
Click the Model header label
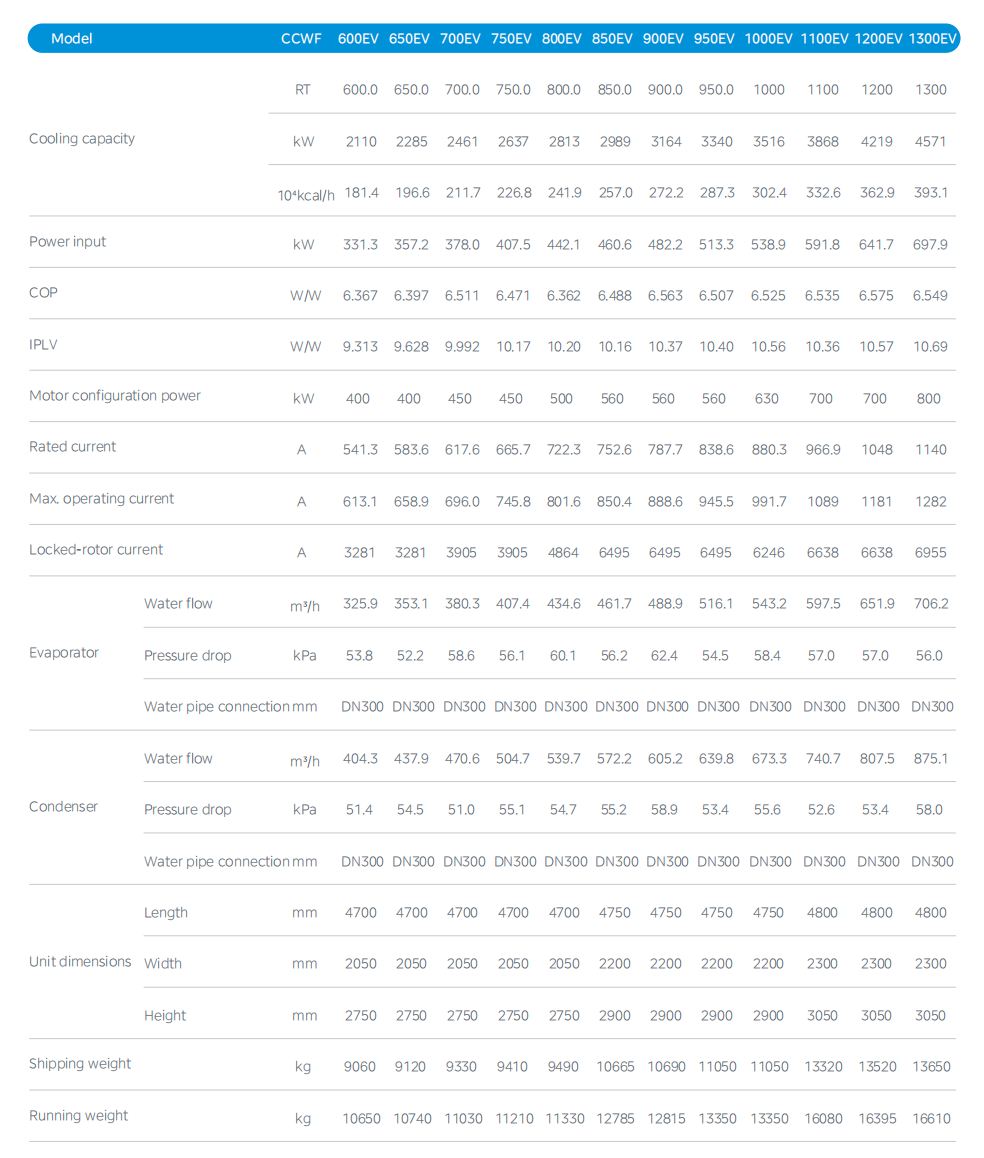[x=72, y=38]
